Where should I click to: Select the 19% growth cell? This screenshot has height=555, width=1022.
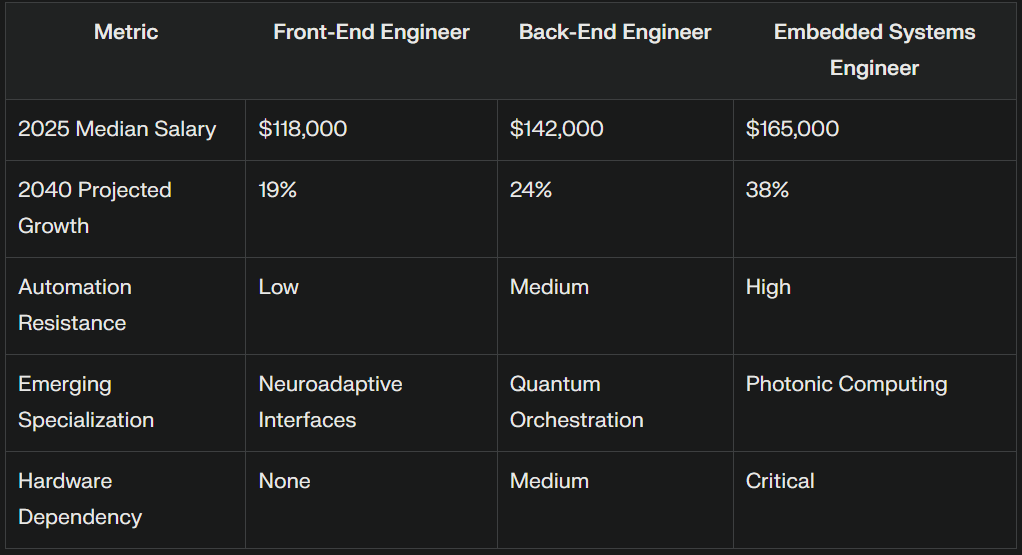(278, 190)
